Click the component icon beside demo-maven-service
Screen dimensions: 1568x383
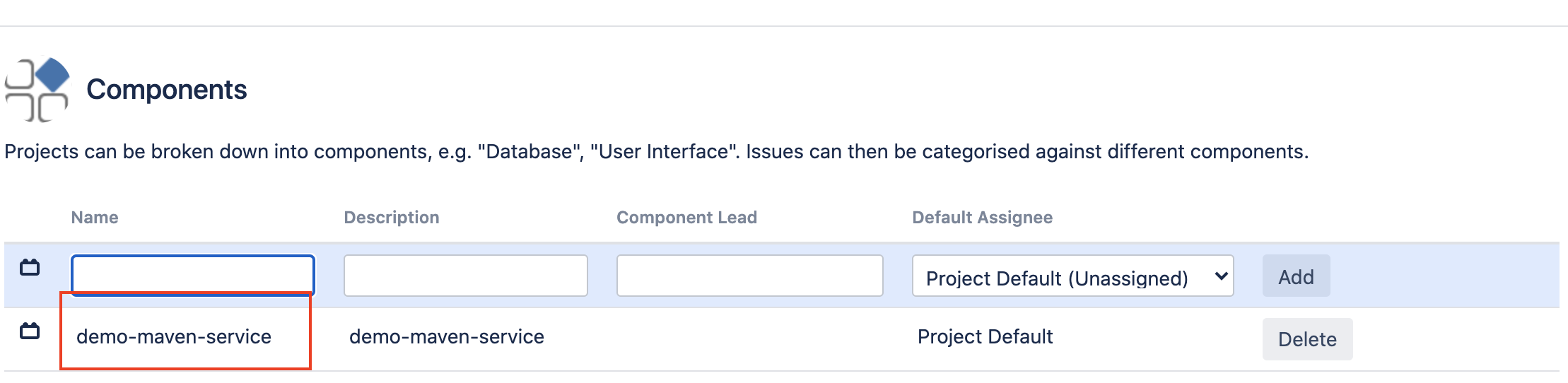(30, 331)
